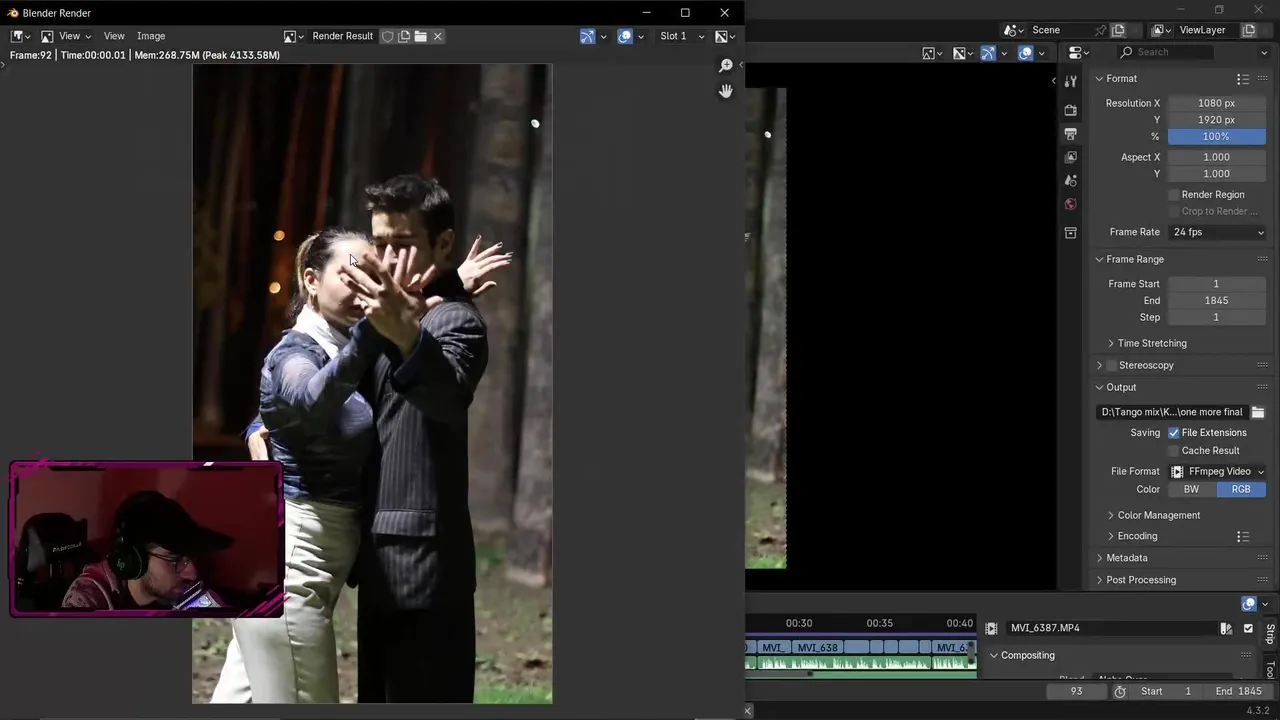1280x720 pixels.
Task: Open the Render properties tab
Action: click(x=1071, y=110)
